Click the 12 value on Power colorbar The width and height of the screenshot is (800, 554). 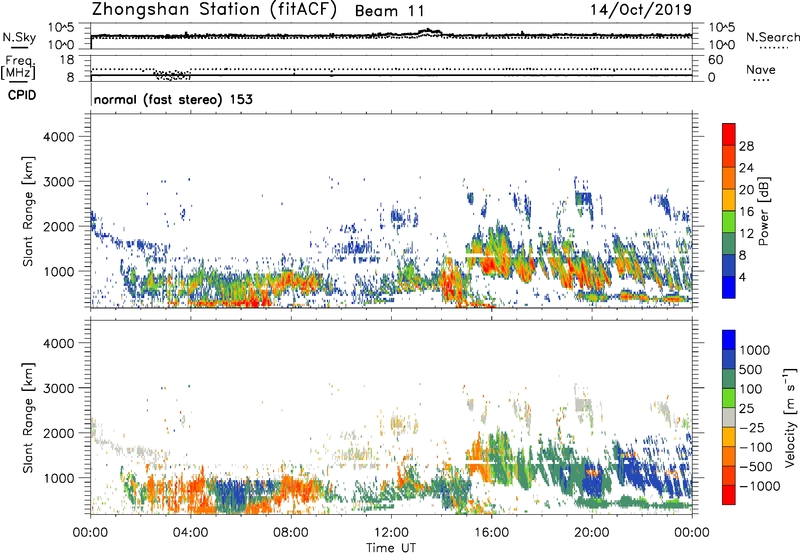pos(746,234)
